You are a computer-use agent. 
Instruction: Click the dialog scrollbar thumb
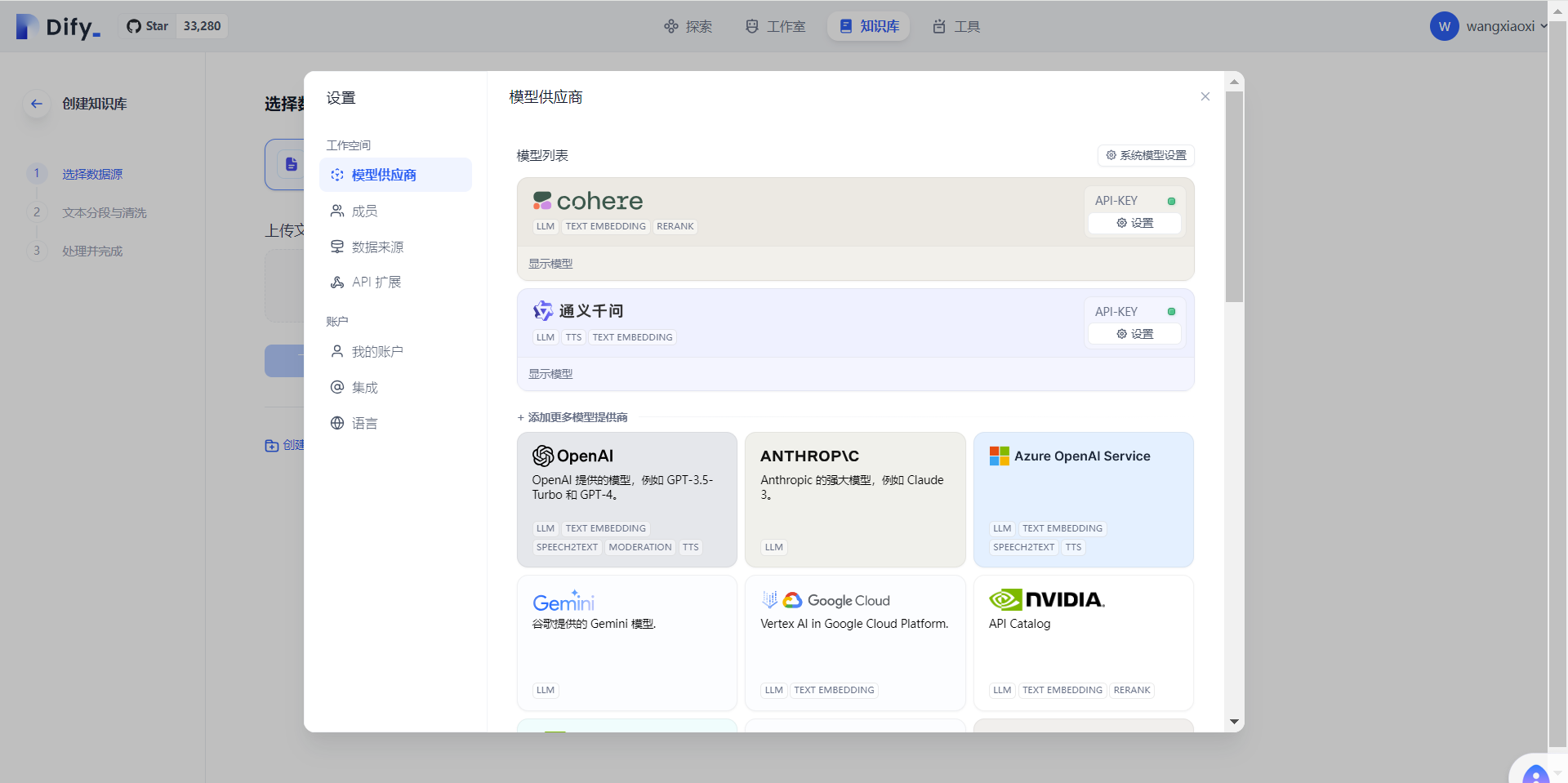point(1234,197)
